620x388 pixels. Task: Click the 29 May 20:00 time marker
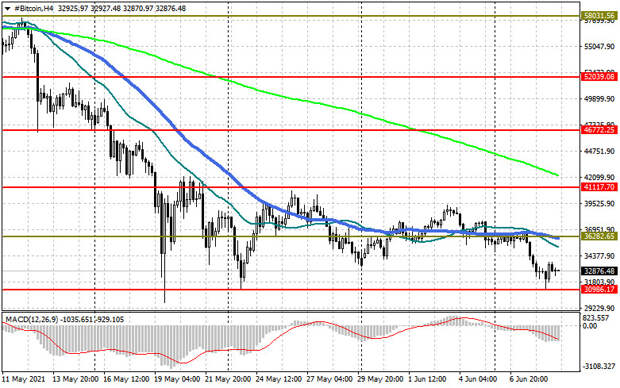380,379
